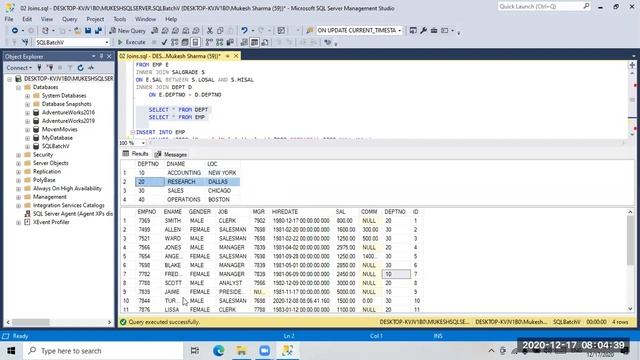Toggle Include Client Statistics icon
Image resolution: width=640 pixels, height=360 pixels.
pos(230,42)
